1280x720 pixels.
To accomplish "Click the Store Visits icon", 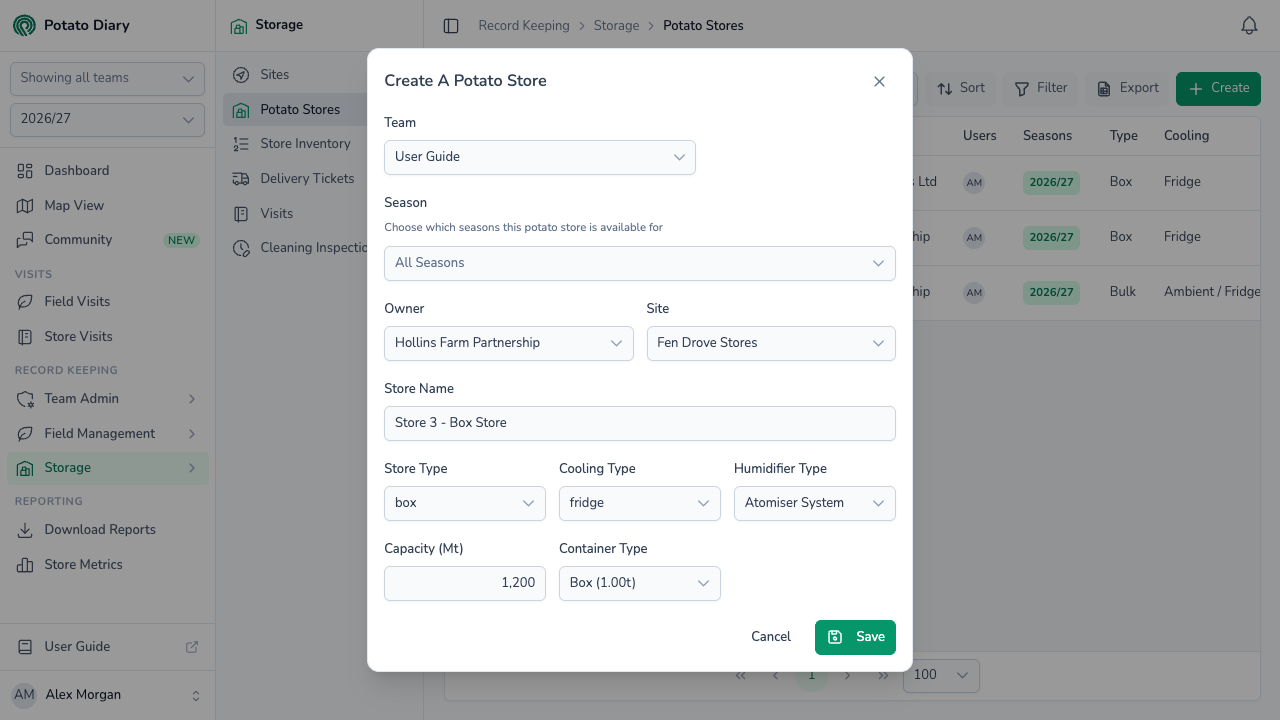I will click(x=25, y=337).
